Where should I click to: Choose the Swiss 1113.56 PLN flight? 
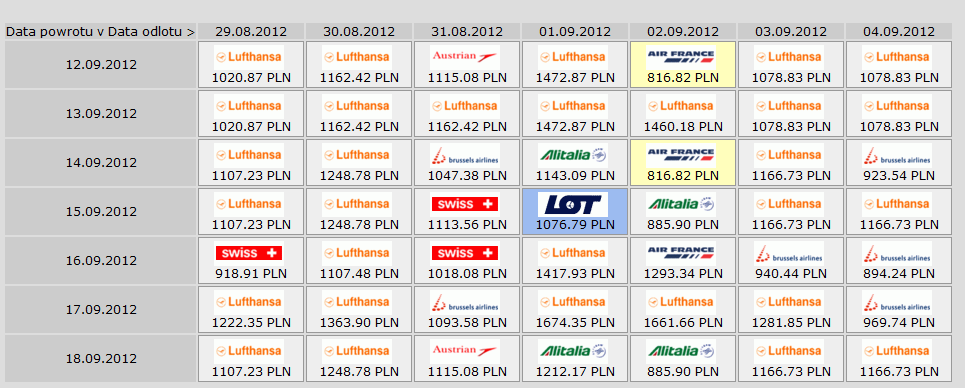(467, 211)
